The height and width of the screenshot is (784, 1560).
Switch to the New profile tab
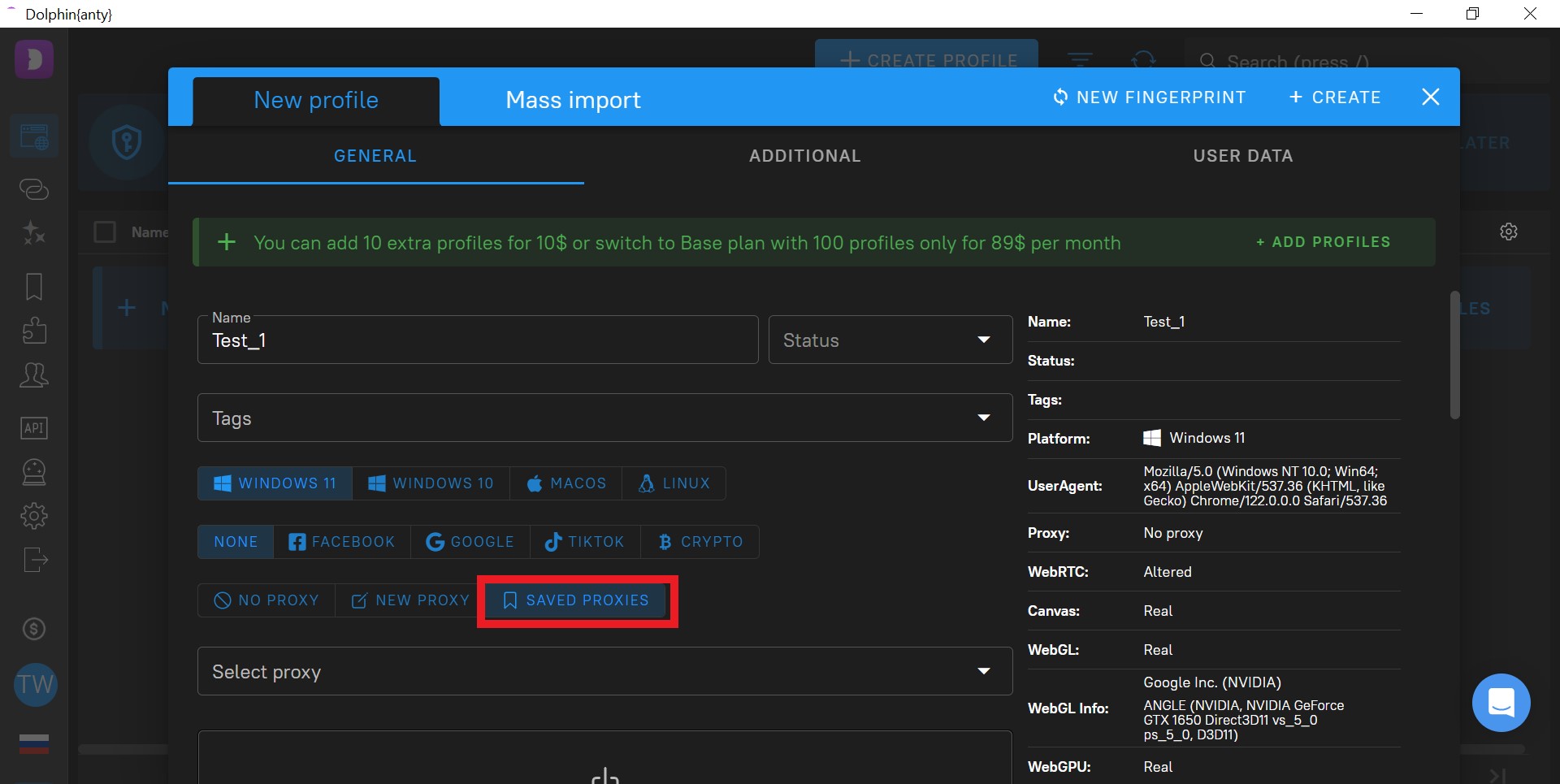click(316, 101)
